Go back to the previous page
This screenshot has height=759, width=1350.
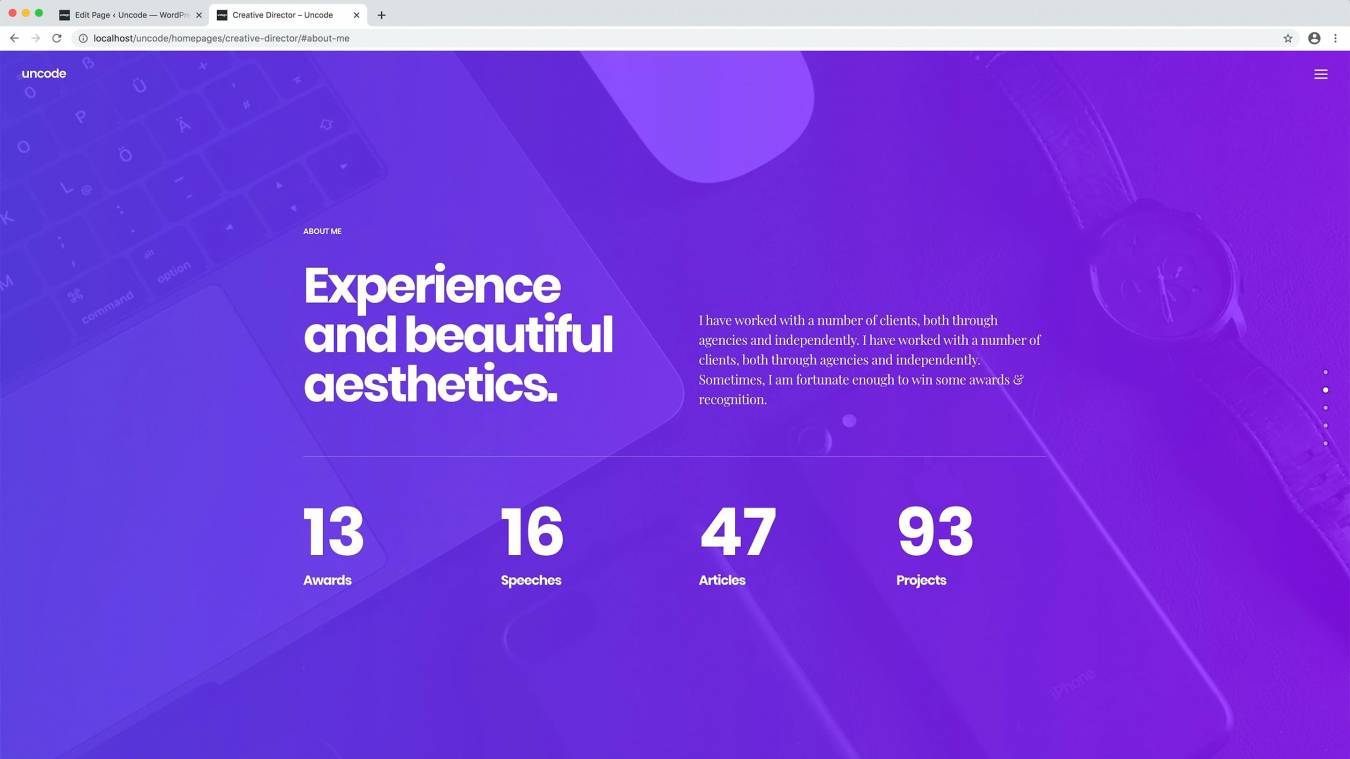[x=14, y=38]
